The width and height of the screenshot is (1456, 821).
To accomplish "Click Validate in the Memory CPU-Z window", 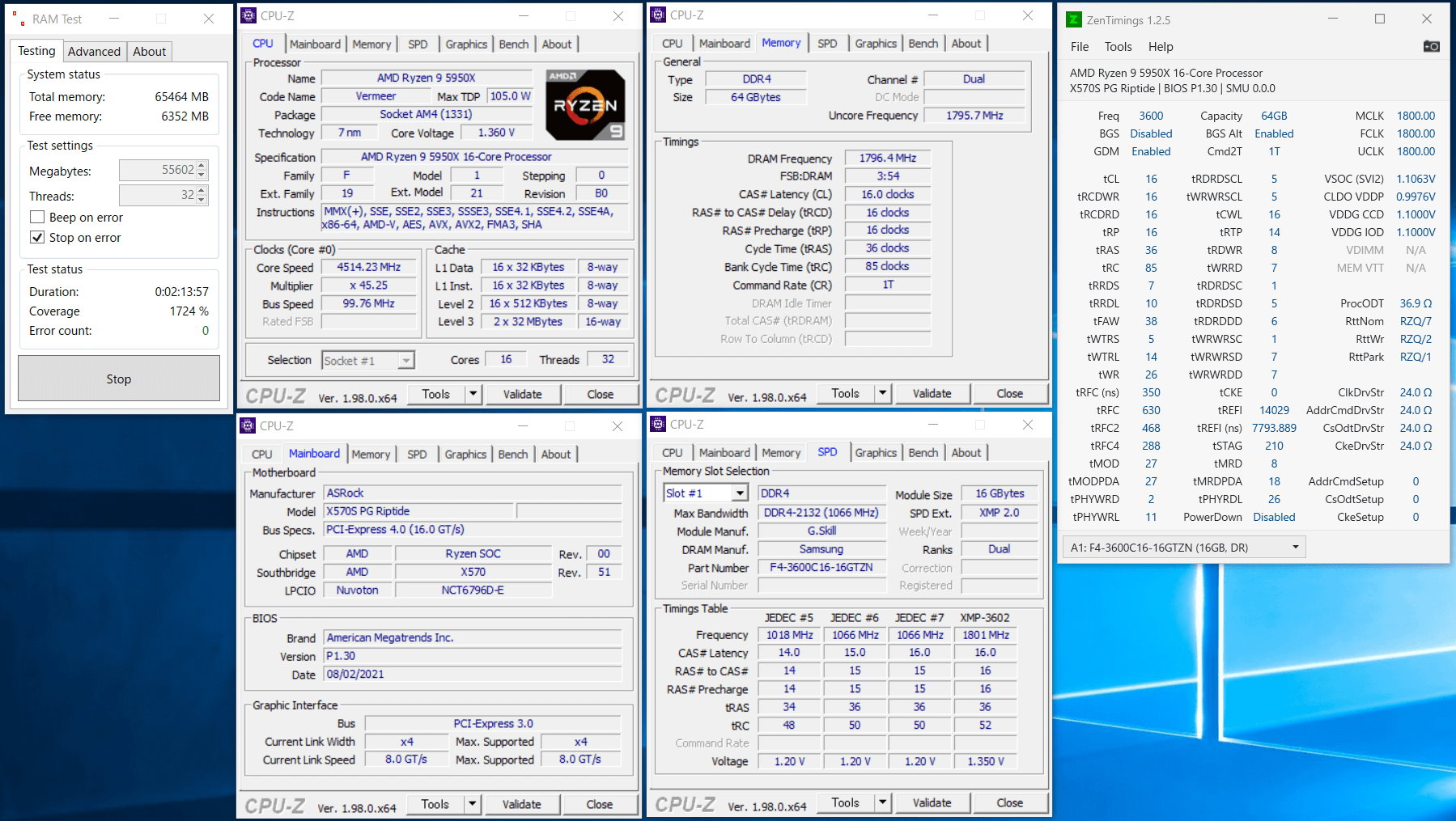I will coord(932,393).
